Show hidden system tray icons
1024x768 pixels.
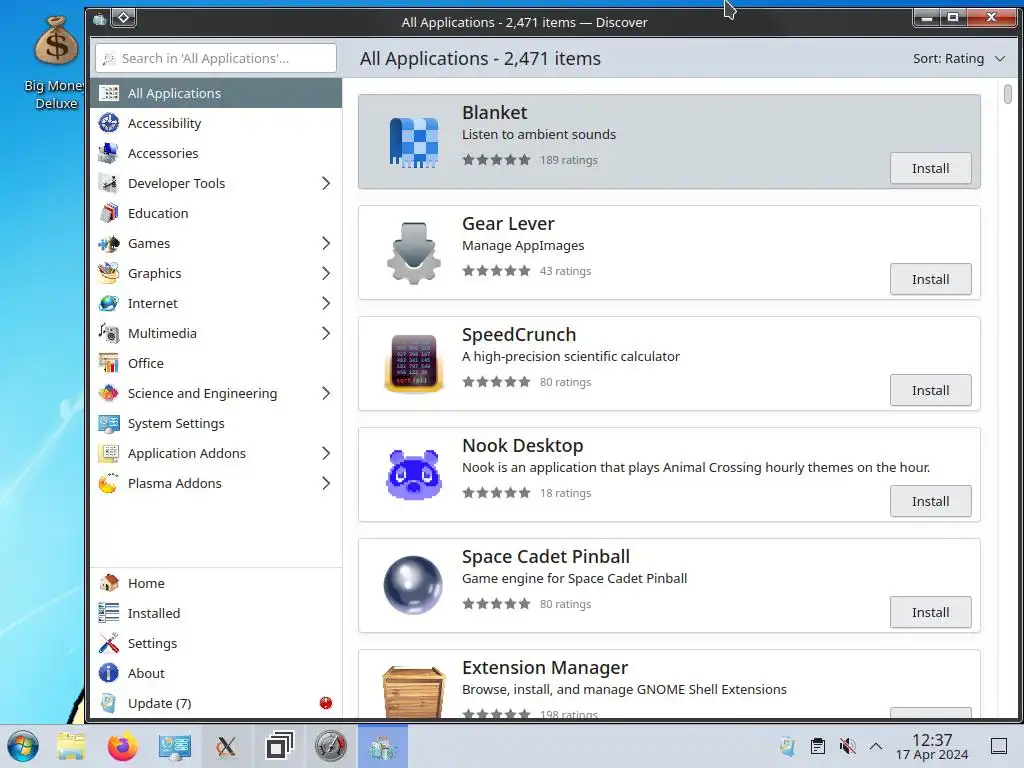(x=876, y=746)
